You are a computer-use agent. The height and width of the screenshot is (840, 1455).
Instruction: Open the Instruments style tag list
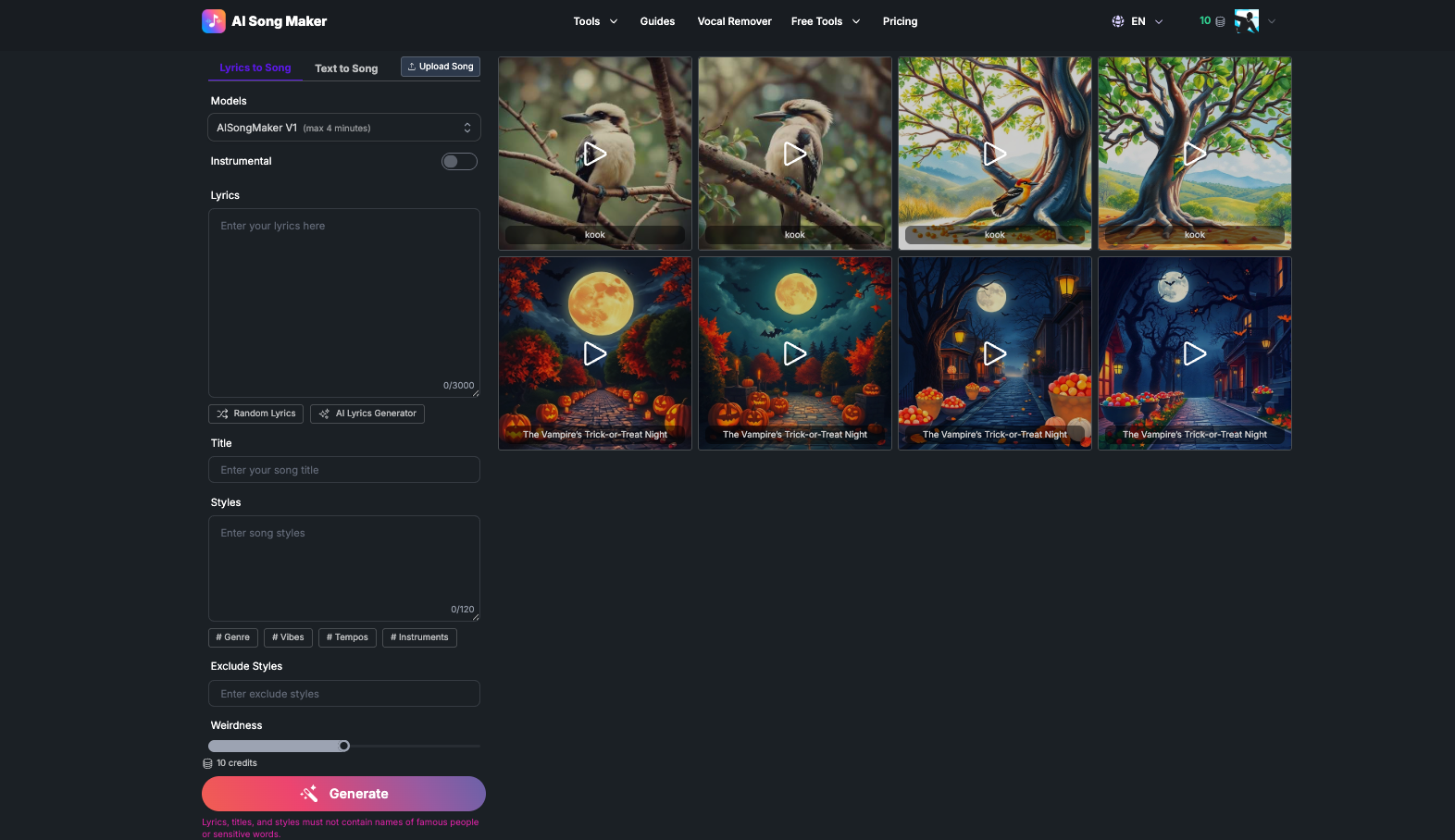click(x=419, y=637)
